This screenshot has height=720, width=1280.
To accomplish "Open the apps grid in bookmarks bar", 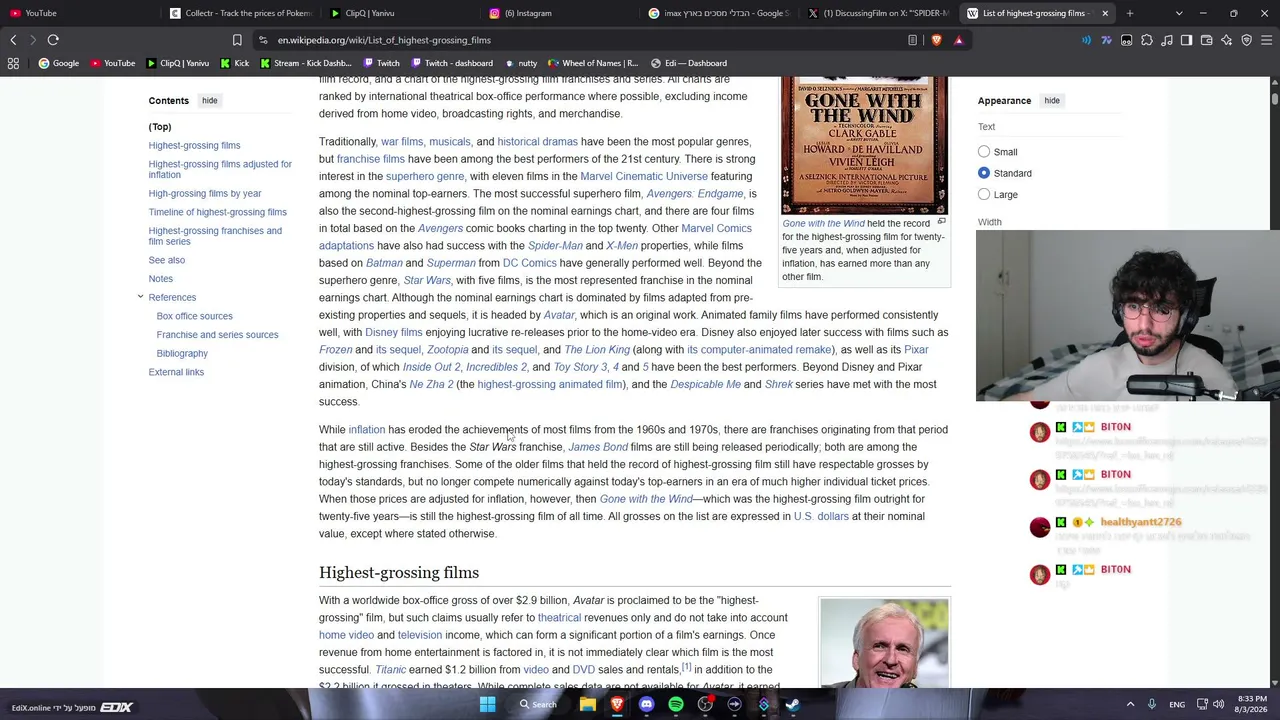I will [13, 63].
